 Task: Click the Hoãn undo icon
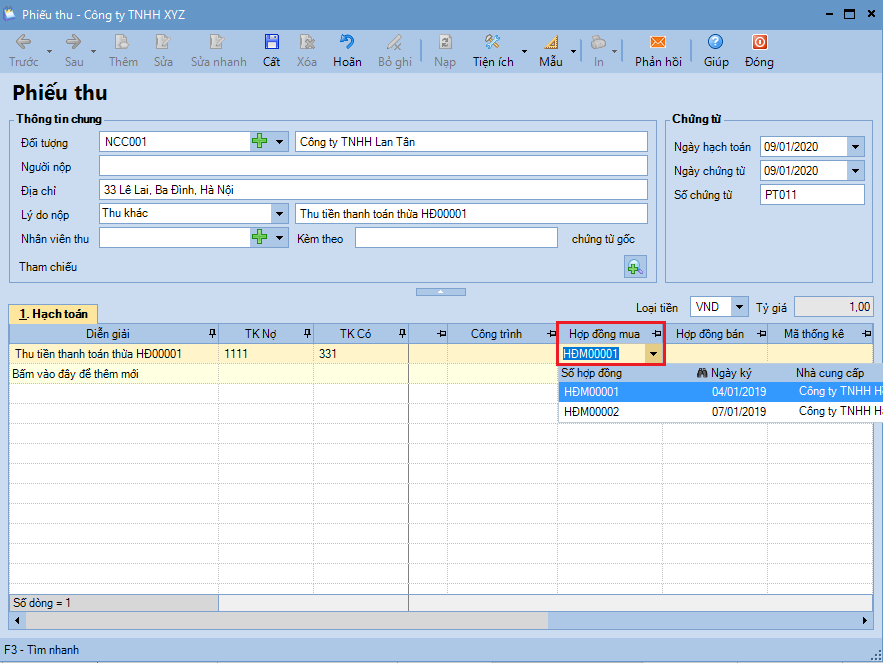click(347, 43)
